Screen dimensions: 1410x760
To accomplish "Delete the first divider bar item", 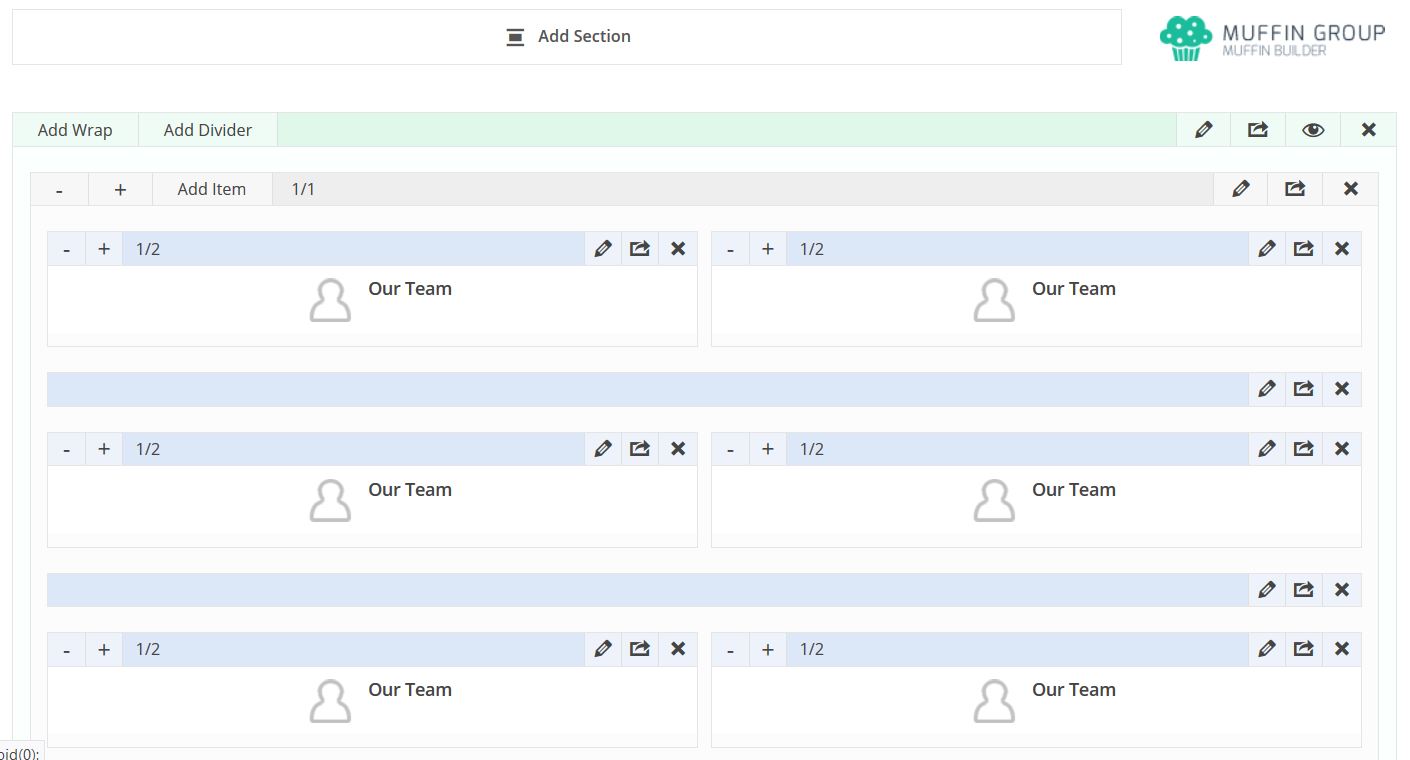I will tap(1342, 389).
